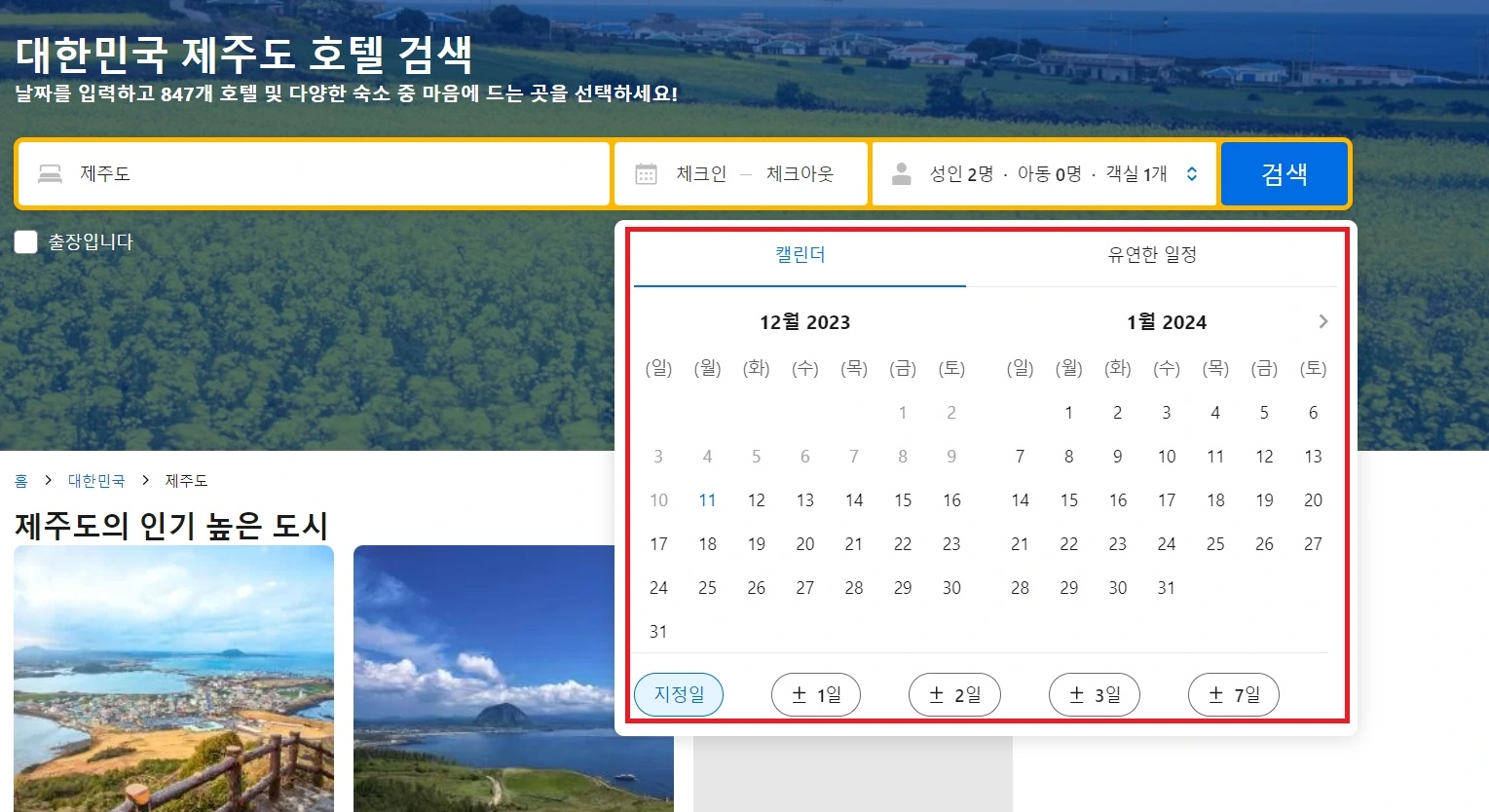Select the ± 3일 date range pill
Viewport: 1489px width, 812px height.
pos(1094,694)
